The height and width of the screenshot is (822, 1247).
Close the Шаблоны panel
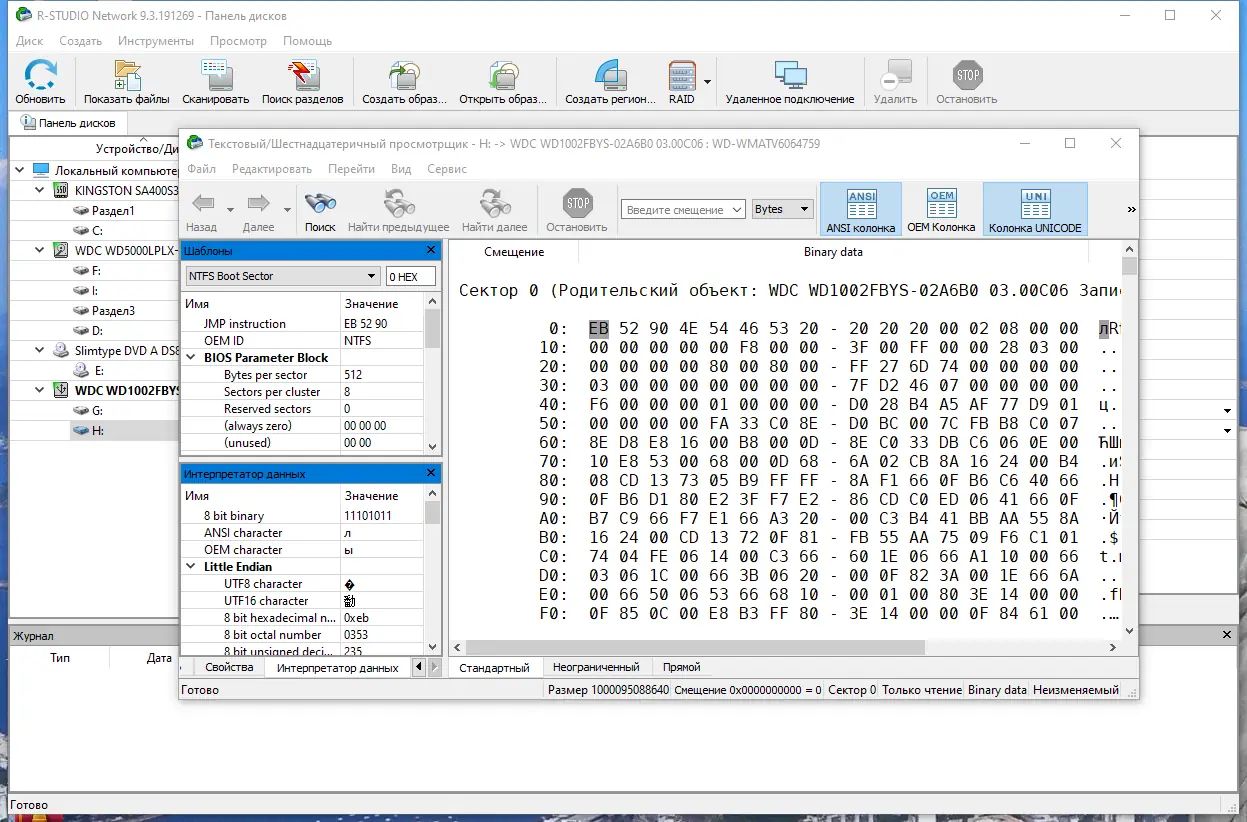pos(431,250)
